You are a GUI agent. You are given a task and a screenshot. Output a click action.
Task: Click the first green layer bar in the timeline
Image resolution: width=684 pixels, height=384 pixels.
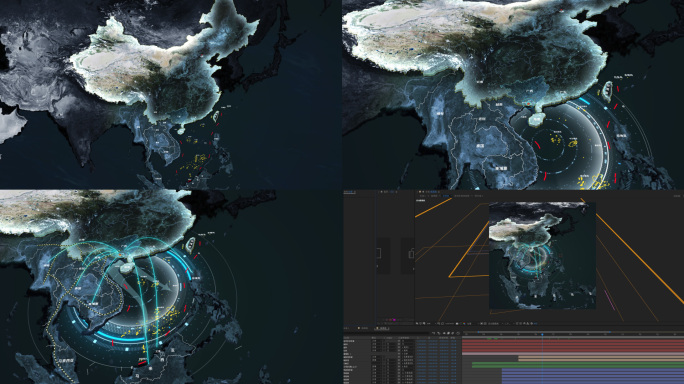[578, 363]
